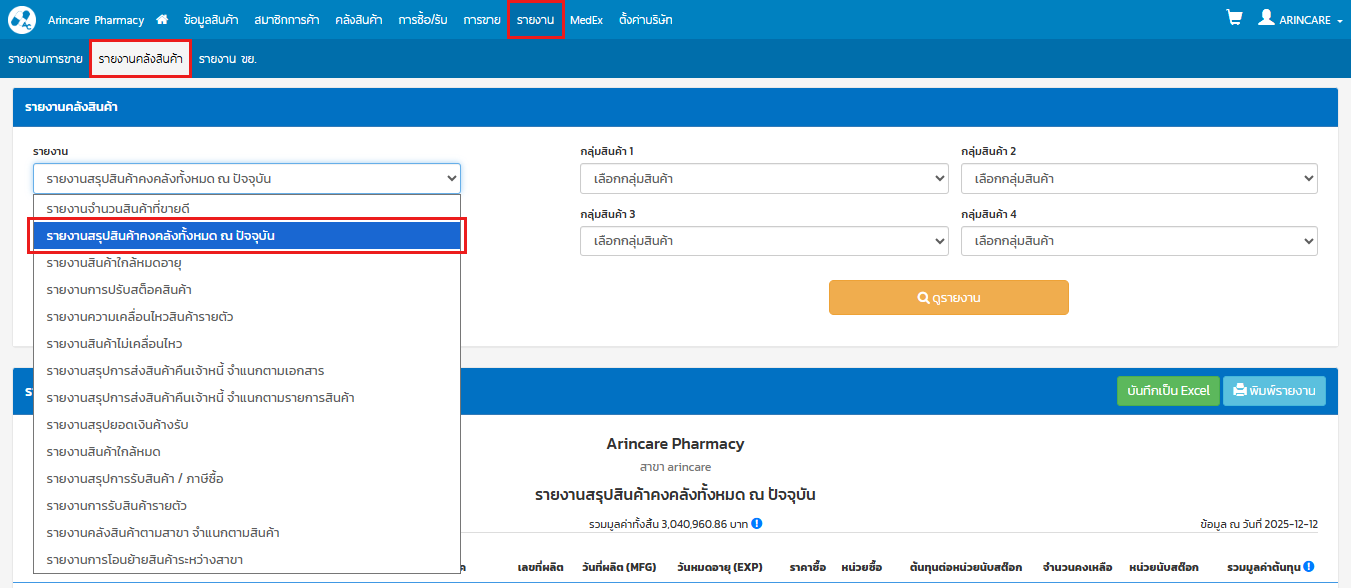Open the กลุ่มสินค้า 1 dropdown
This screenshot has height=588, width=1351.
(x=764, y=179)
